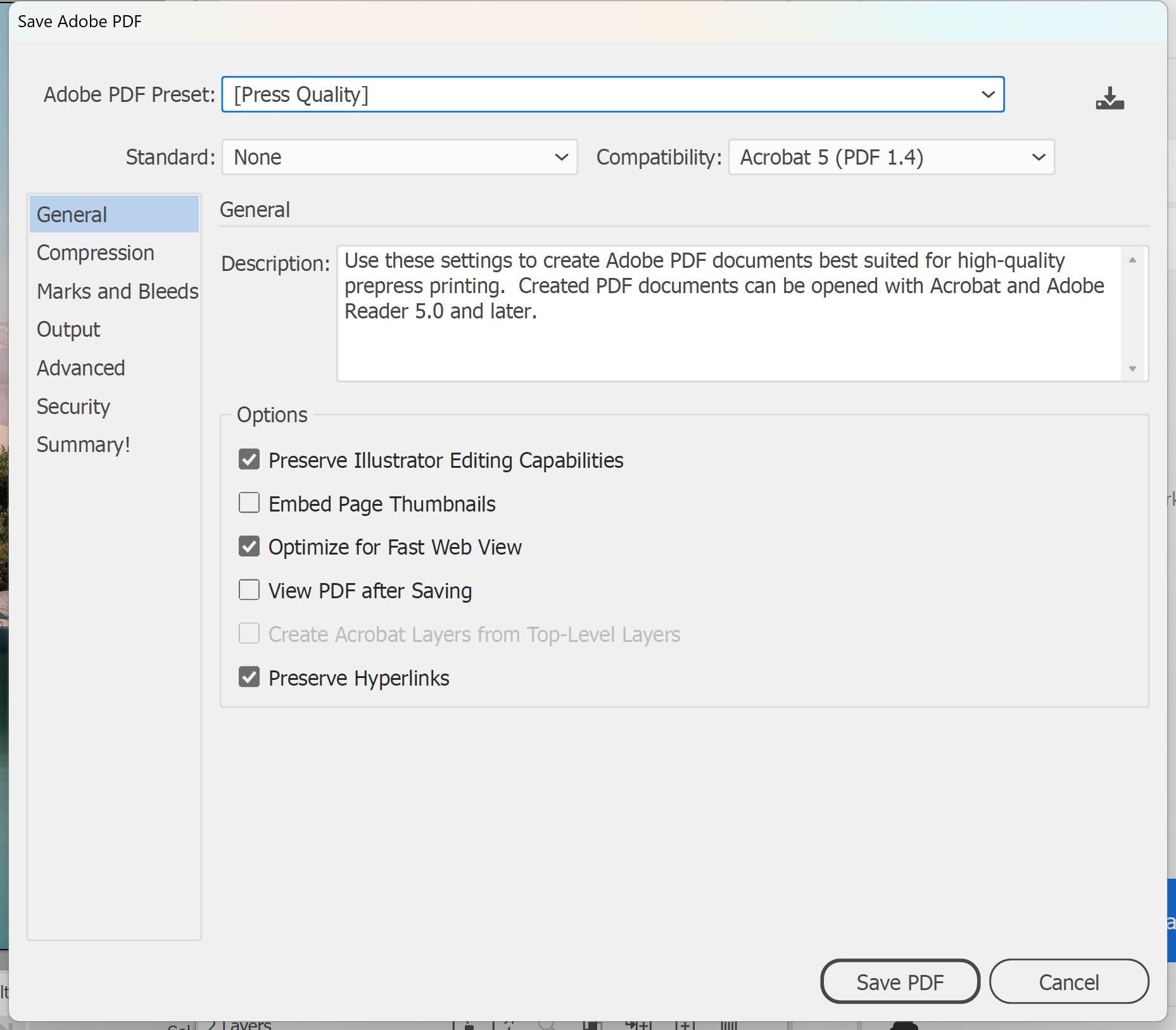
Task: Uncheck Preserve Hyperlinks option
Action: [x=249, y=677]
